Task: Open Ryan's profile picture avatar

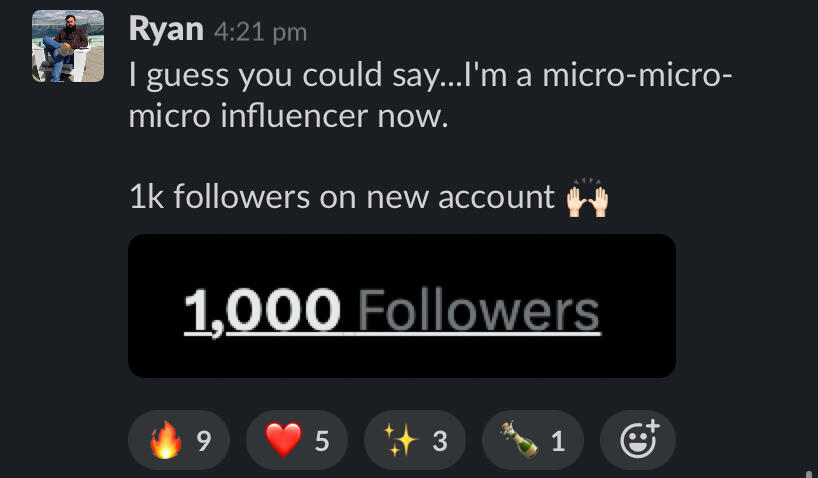Action: click(68, 46)
